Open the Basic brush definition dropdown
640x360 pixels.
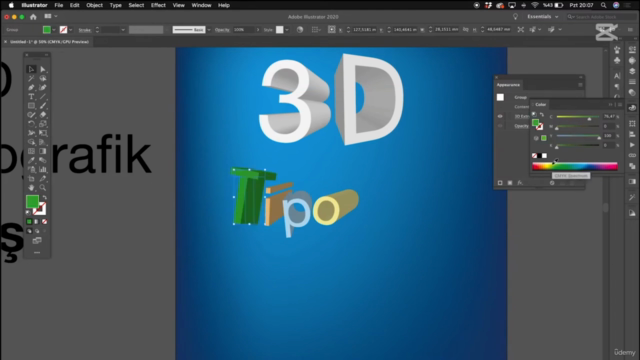209,30
